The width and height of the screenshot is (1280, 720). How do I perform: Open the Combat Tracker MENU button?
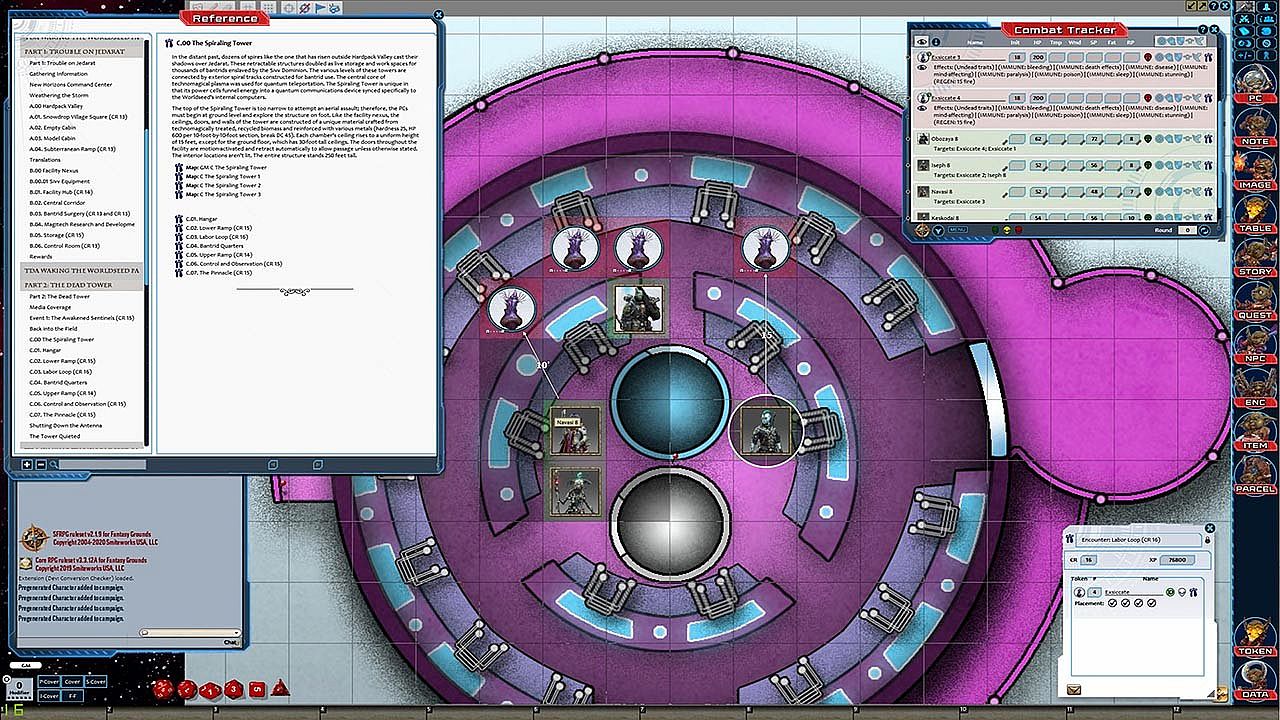[956, 230]
